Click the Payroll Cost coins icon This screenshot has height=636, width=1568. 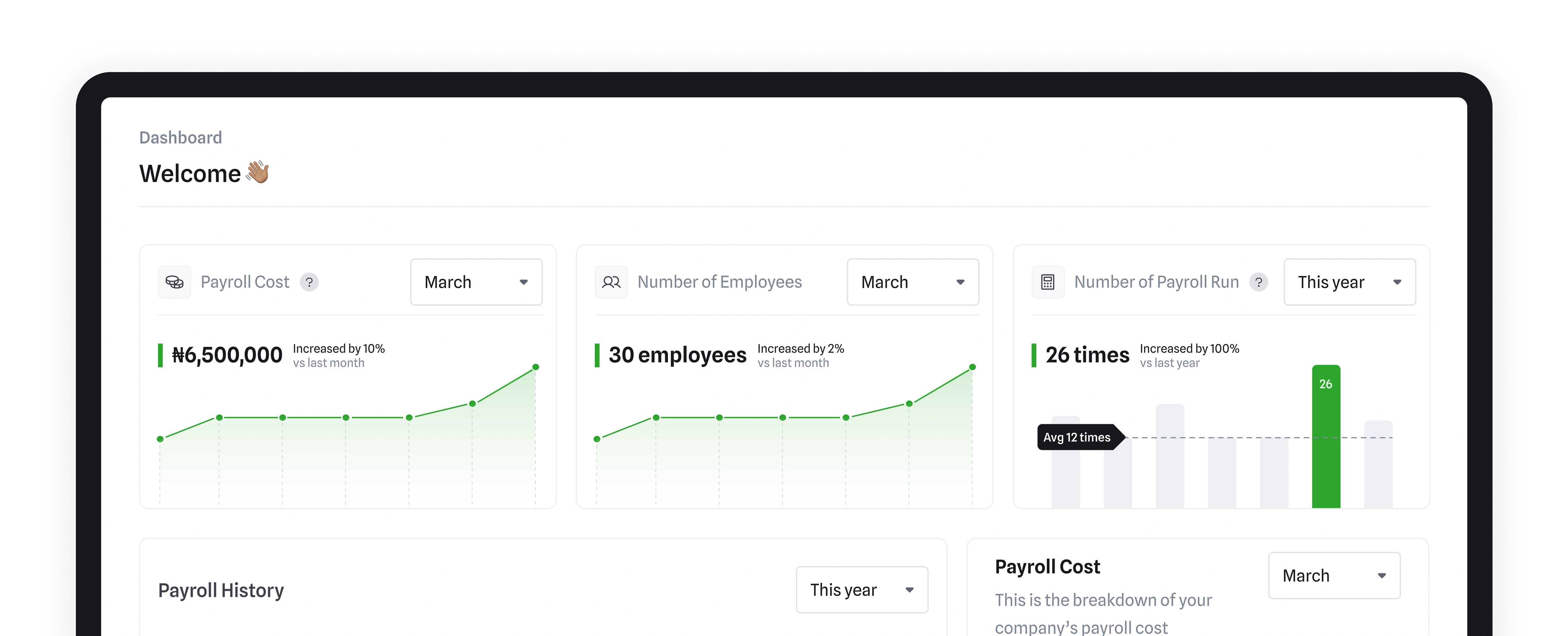[x=175, y=282]
